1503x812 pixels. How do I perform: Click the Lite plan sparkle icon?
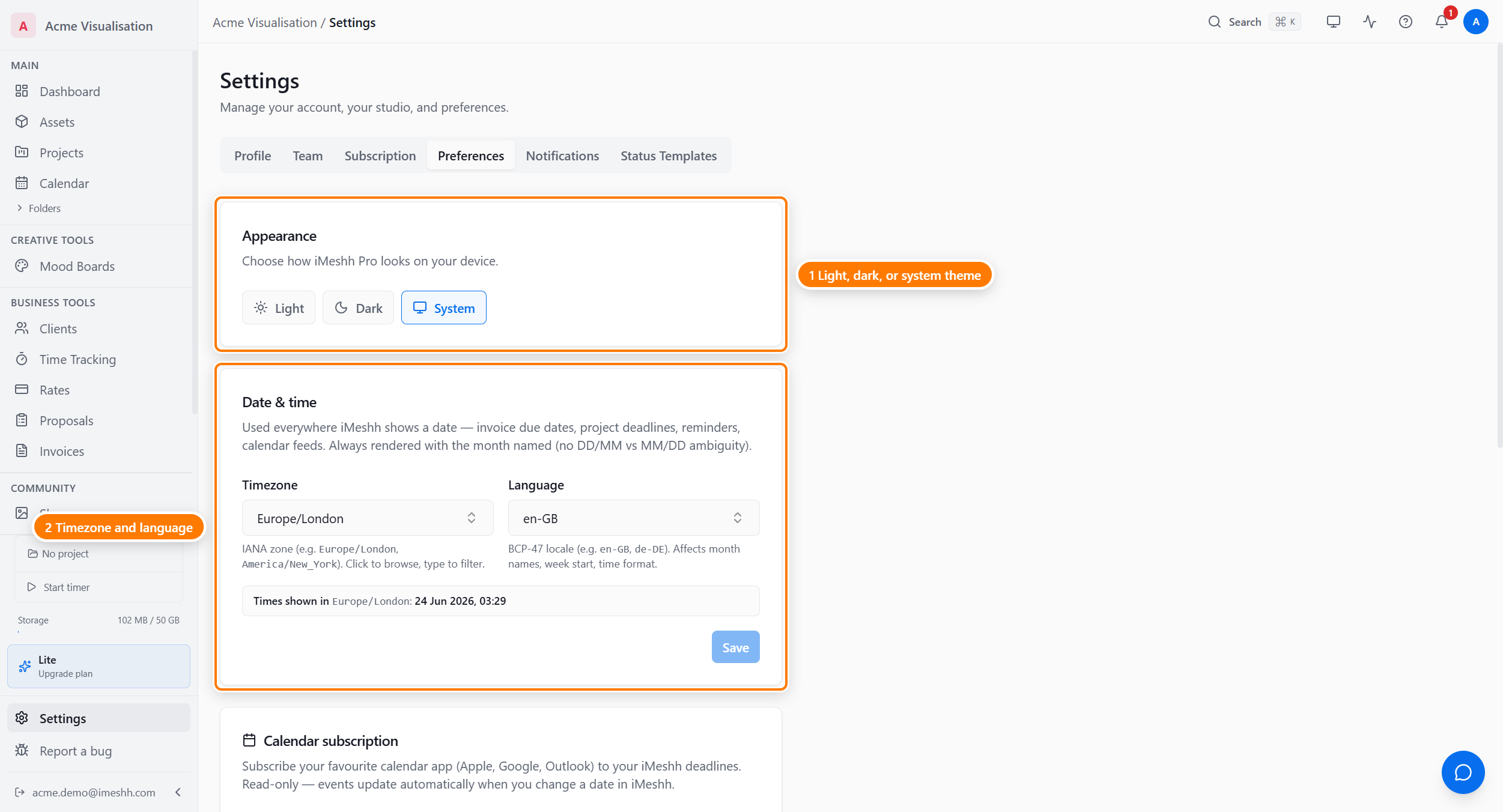25,666
